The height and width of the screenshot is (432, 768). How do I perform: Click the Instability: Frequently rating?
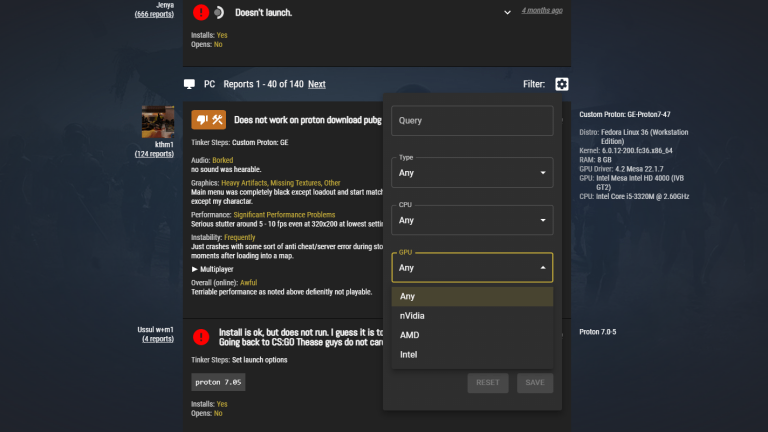coord(223,237)
